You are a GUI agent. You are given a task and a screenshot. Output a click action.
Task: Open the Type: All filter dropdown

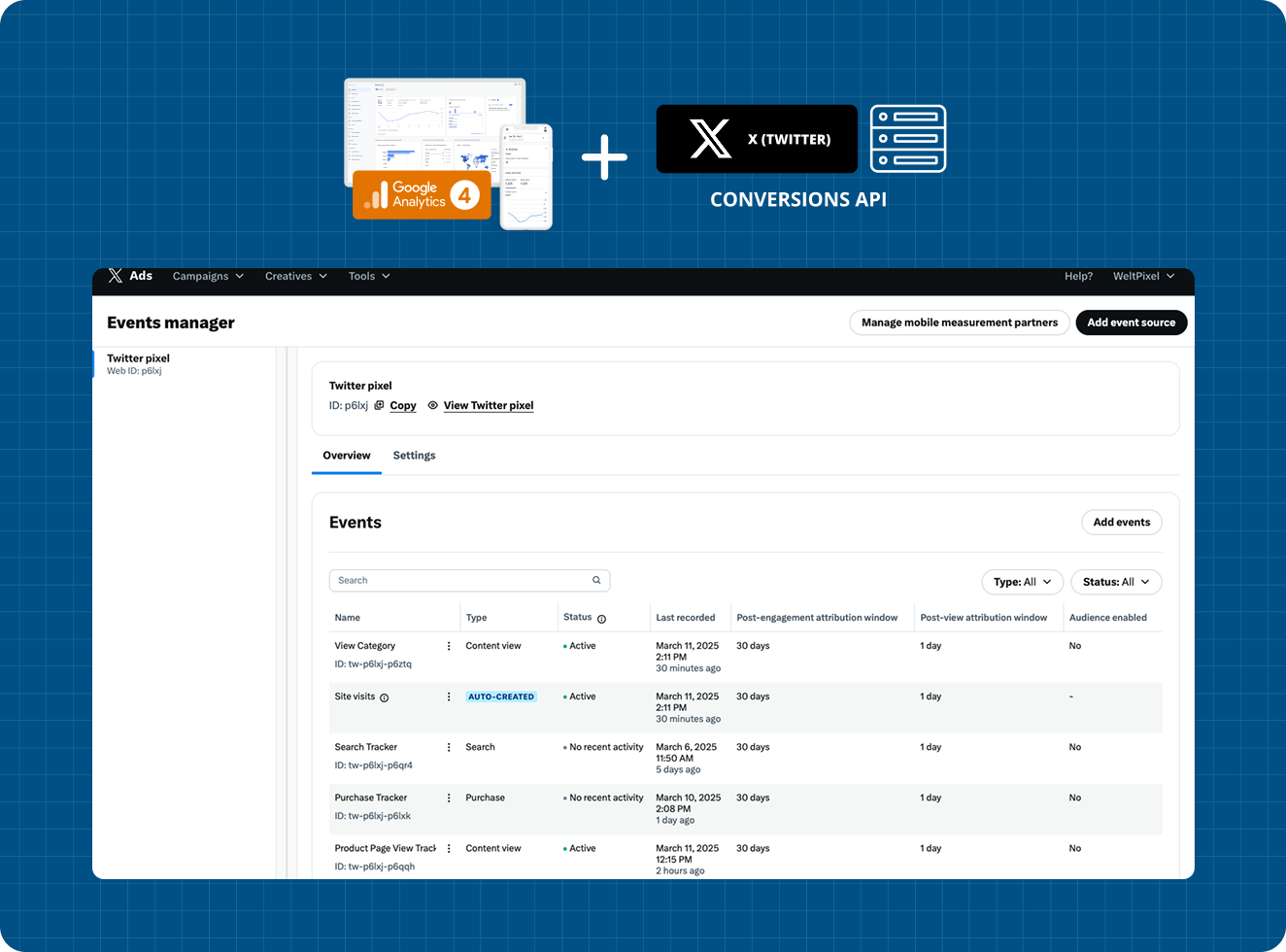pyautogui.click(x=1022, y=581)
